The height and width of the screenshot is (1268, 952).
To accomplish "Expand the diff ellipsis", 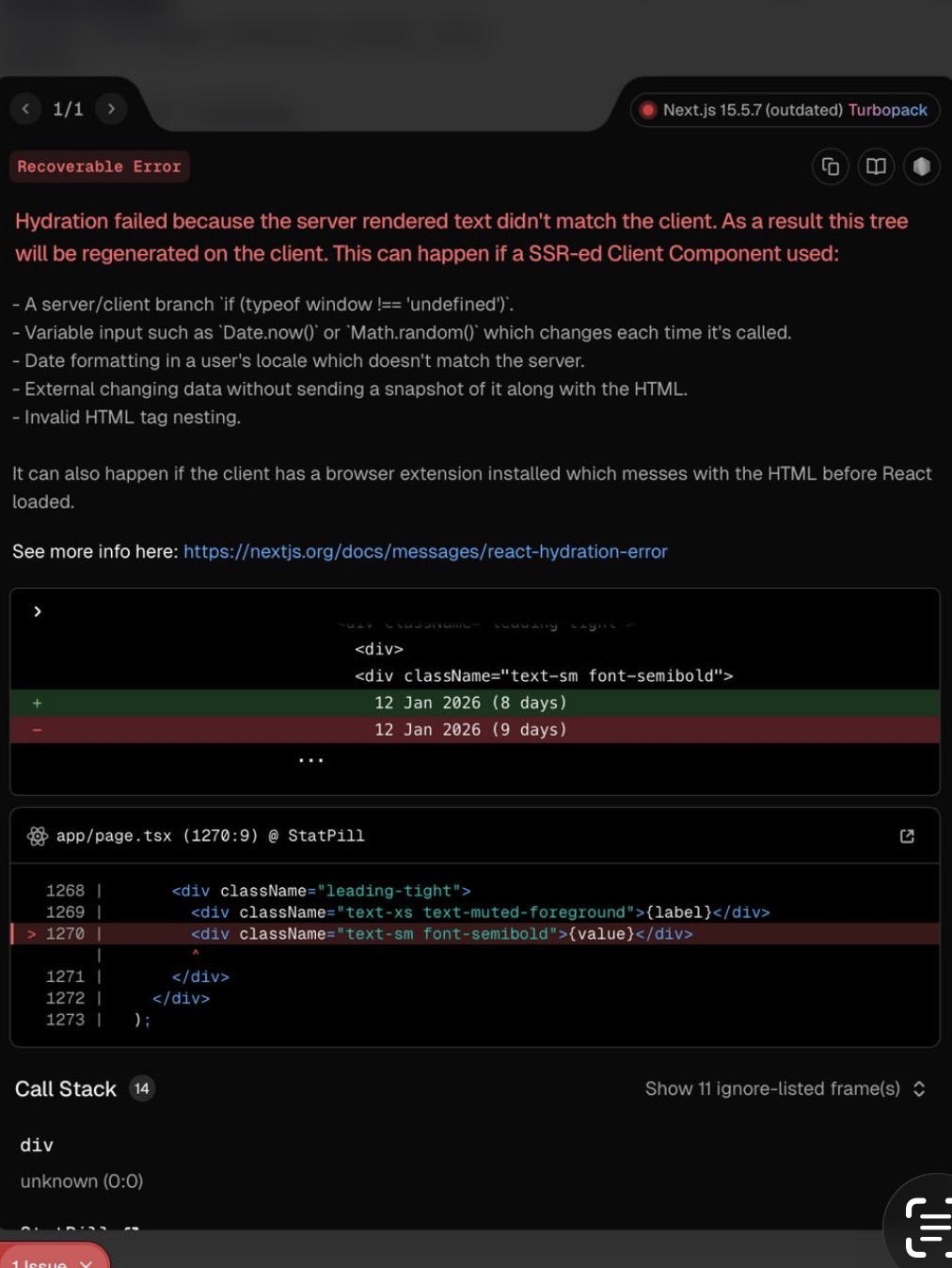I will coord(310,760).
